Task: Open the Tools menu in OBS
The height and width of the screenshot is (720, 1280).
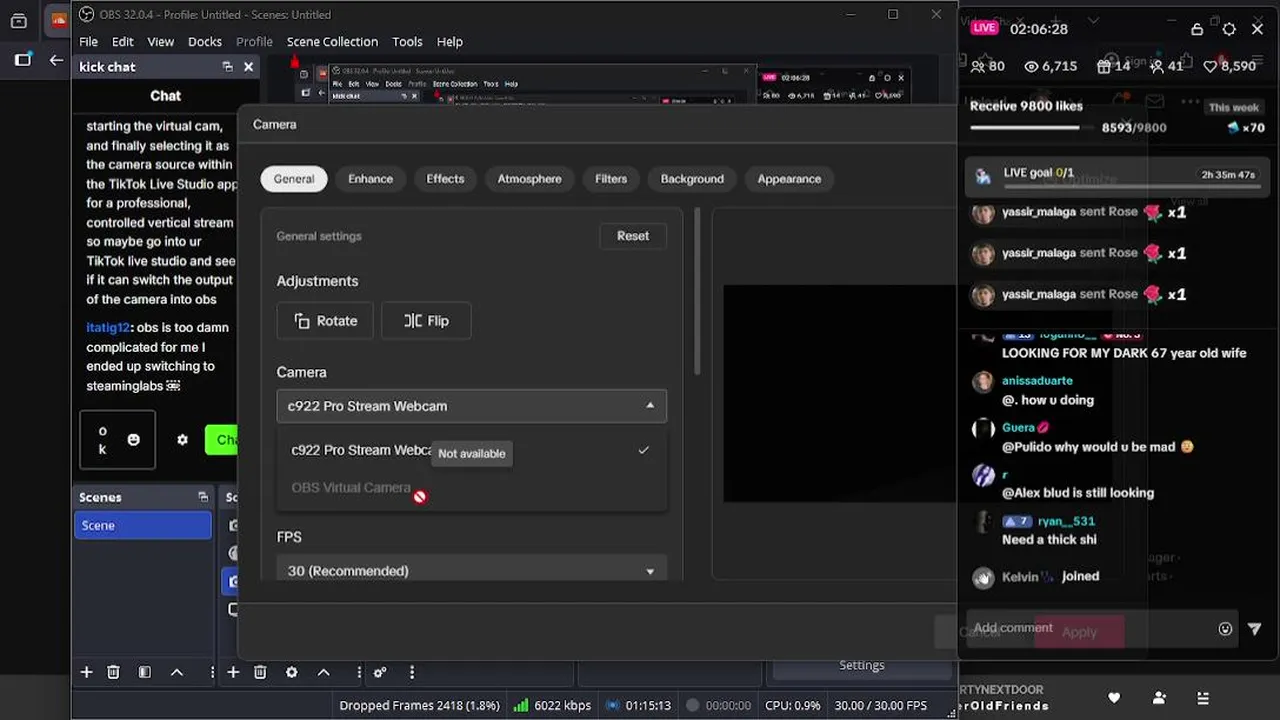Action: [407, 41]
